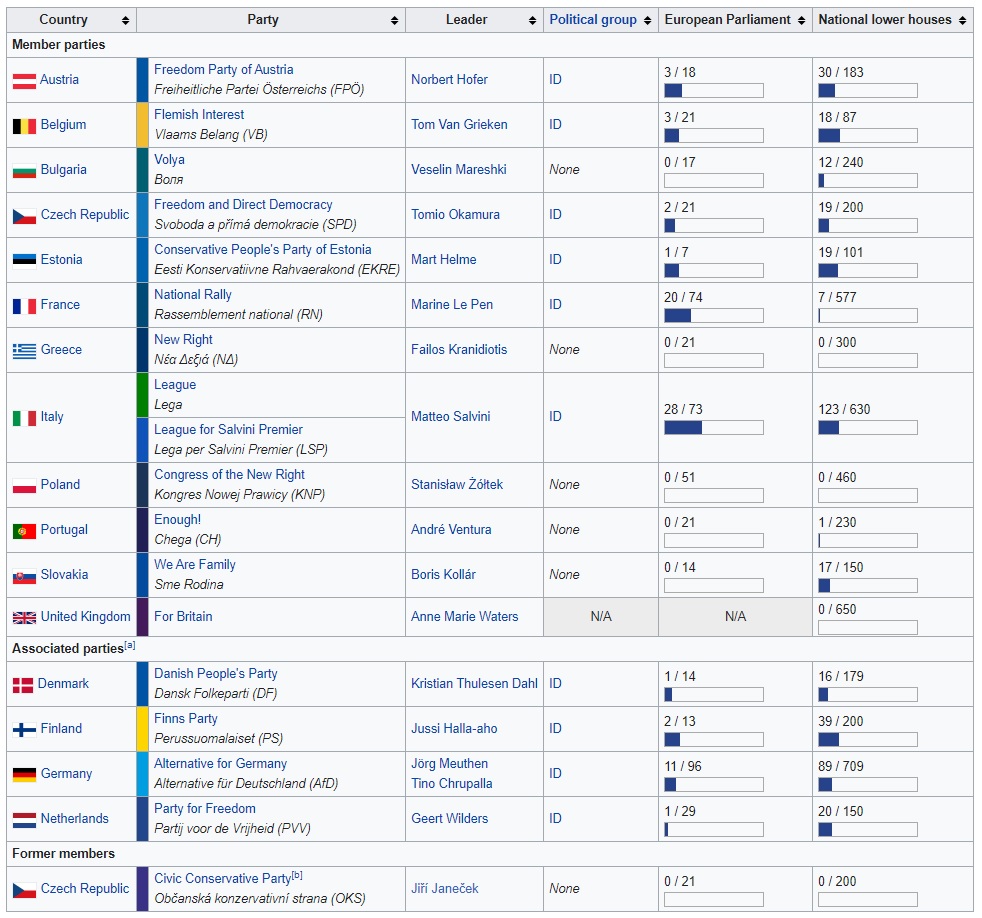Click Alternative for Germany light-blue color cell
This screenshot has height=918, width=982.
point(143,775)
